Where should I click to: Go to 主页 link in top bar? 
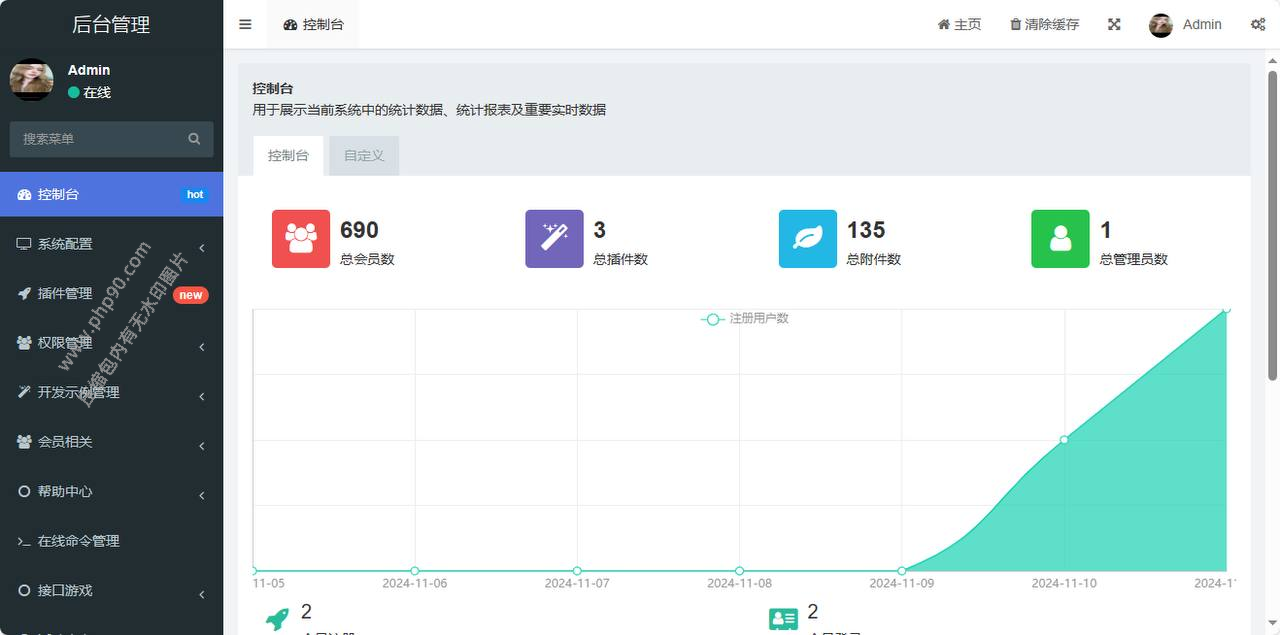coord(959,25)
